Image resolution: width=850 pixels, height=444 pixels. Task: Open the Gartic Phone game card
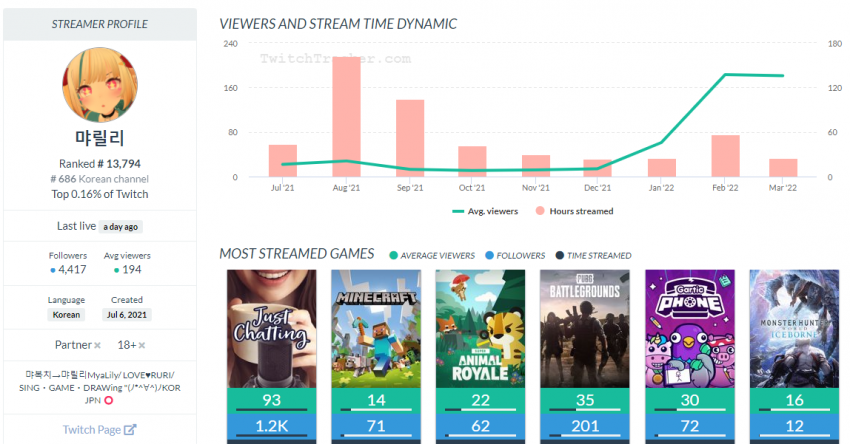tap(690, 329)
